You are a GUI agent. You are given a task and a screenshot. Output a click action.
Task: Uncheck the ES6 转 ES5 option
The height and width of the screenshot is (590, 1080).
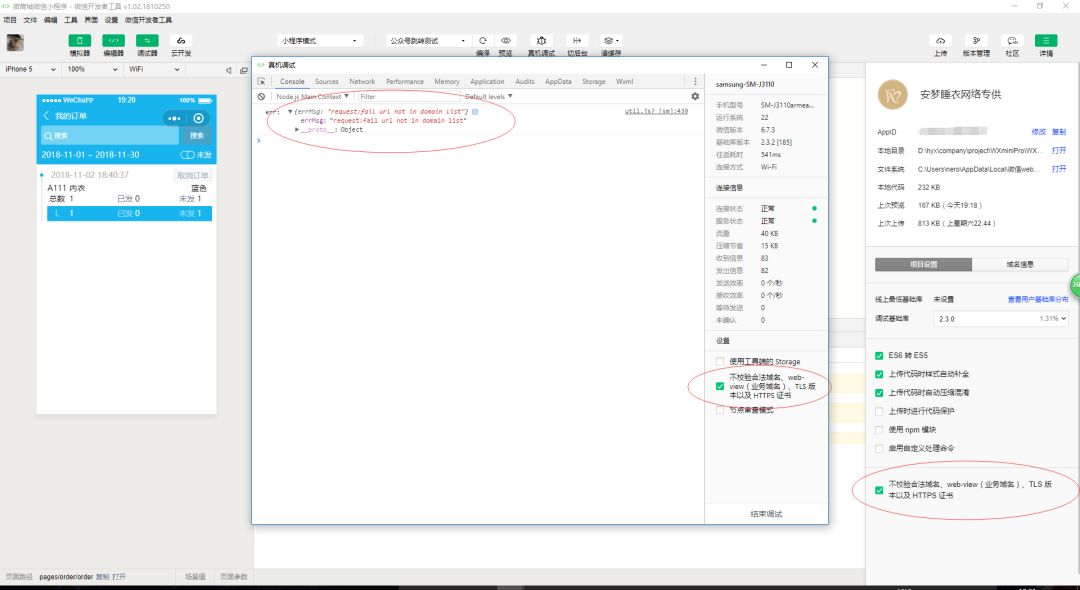click(x=879, y=356)
